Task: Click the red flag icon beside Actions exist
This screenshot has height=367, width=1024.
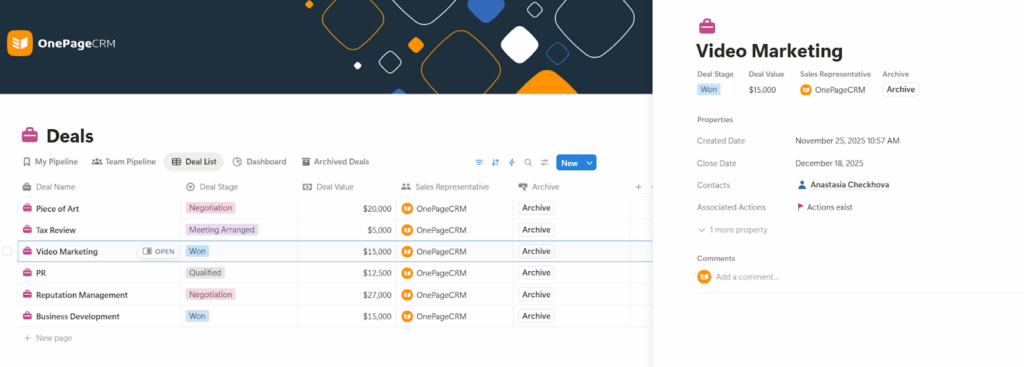Action: (801, 207)
